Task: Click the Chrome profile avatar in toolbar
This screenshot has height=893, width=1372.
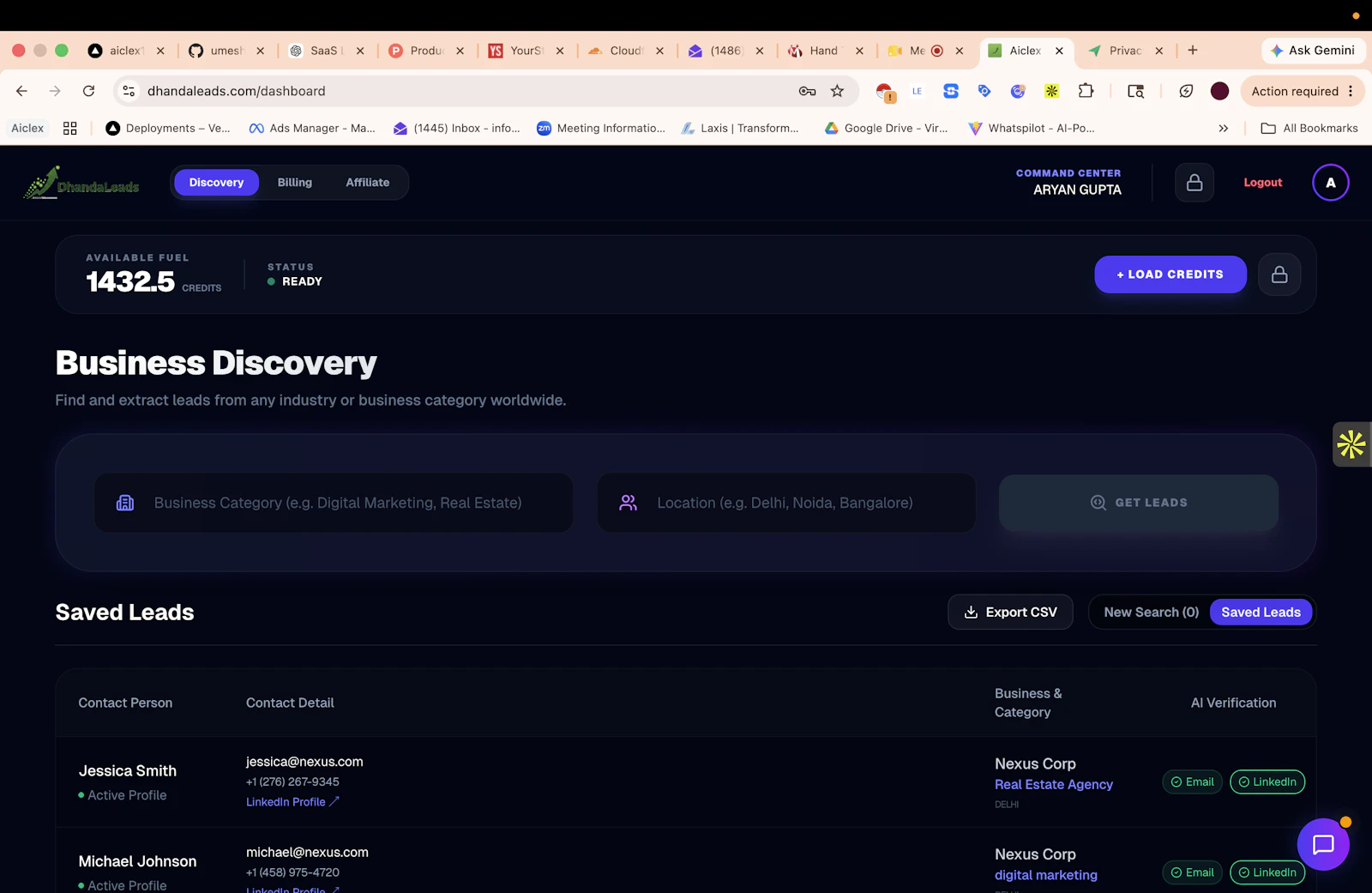Action: (1219, 91)
